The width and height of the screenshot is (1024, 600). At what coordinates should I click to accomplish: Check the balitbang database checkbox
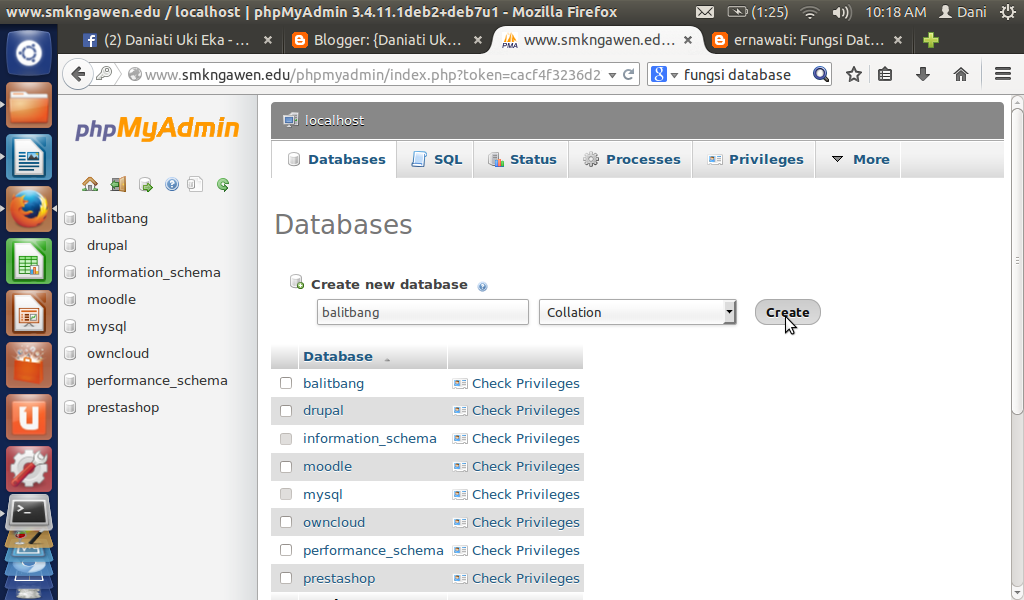point(286,383)
